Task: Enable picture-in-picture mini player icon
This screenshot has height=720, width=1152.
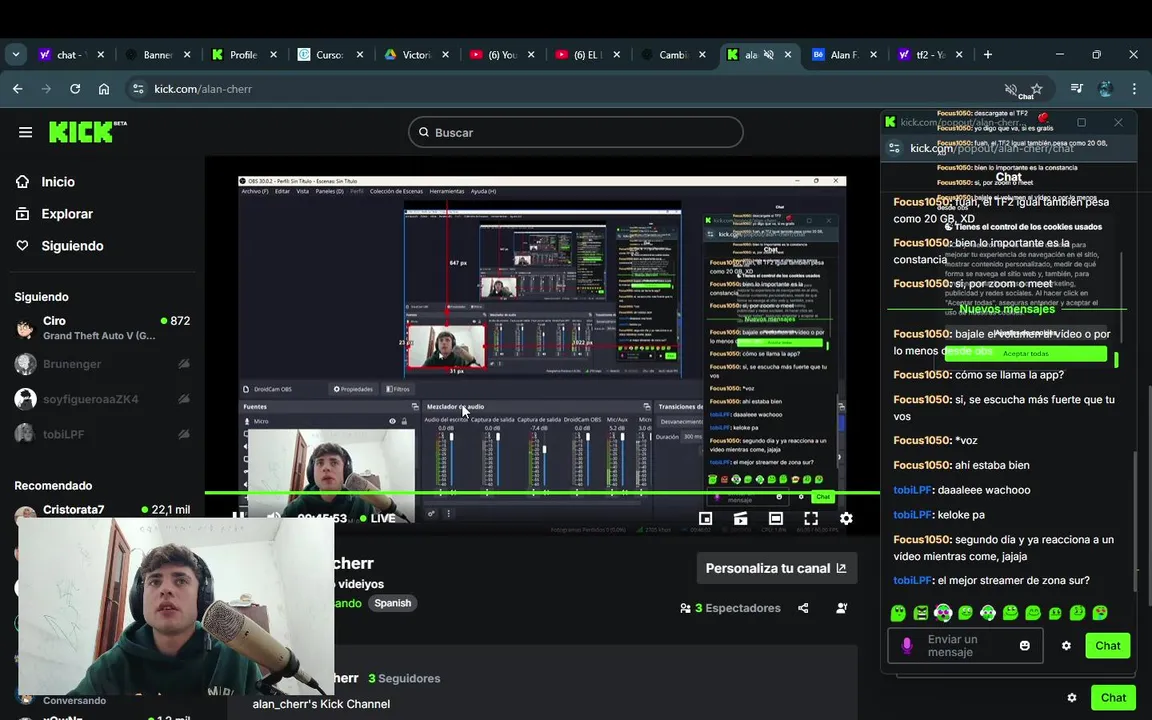Action: pyautogui.click(x=705, y=518)
